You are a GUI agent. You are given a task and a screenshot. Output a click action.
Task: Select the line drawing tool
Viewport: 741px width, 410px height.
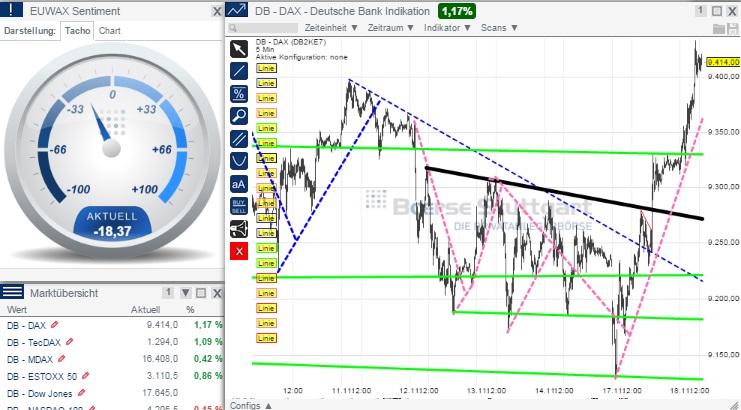pyautogui.click(x=239, y=71)
